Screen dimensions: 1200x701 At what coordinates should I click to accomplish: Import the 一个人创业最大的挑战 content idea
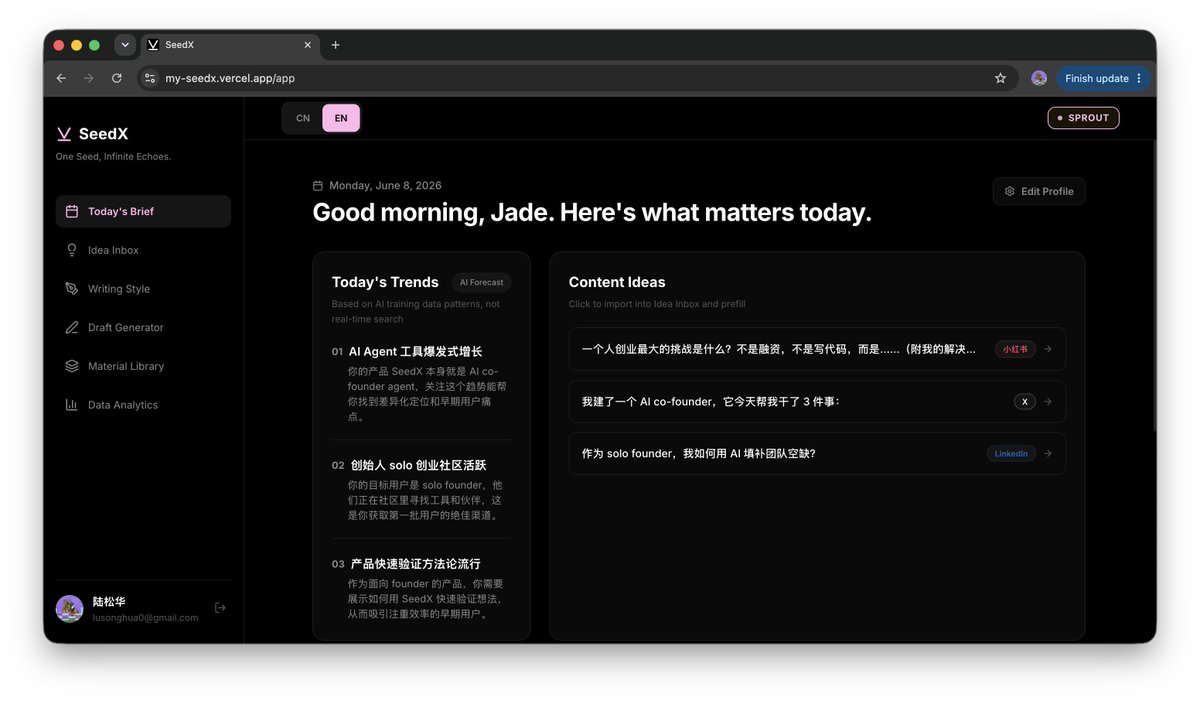(817, 349)
